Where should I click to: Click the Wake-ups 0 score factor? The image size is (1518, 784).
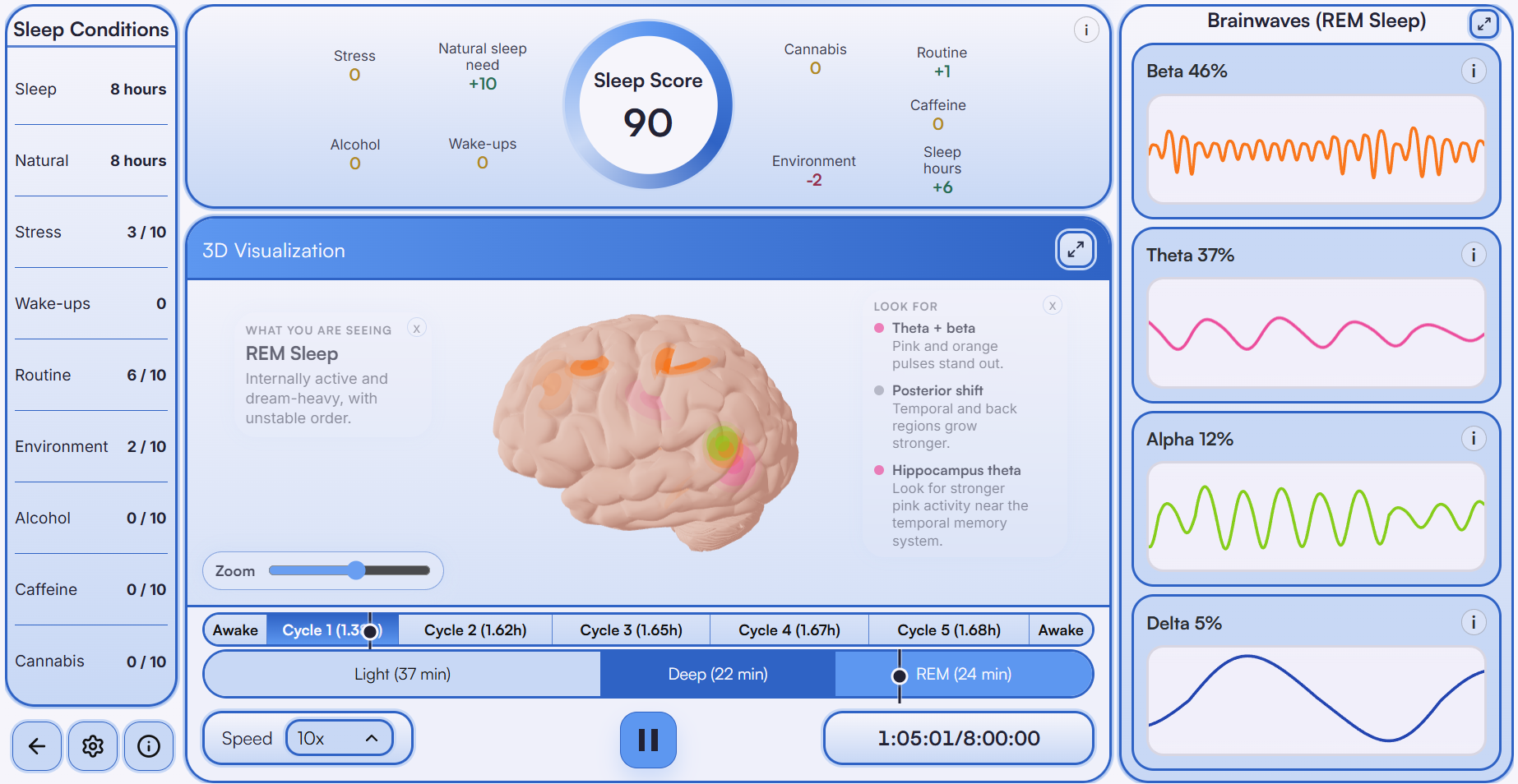point(483,153)
